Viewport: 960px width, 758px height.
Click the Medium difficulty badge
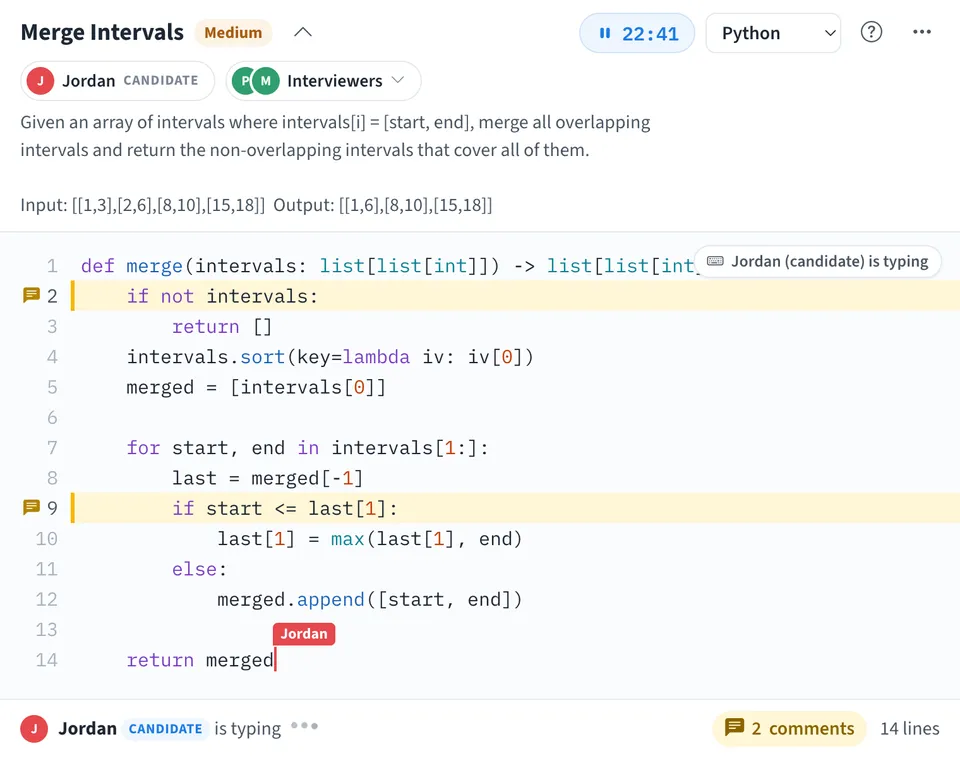point(233,32)
